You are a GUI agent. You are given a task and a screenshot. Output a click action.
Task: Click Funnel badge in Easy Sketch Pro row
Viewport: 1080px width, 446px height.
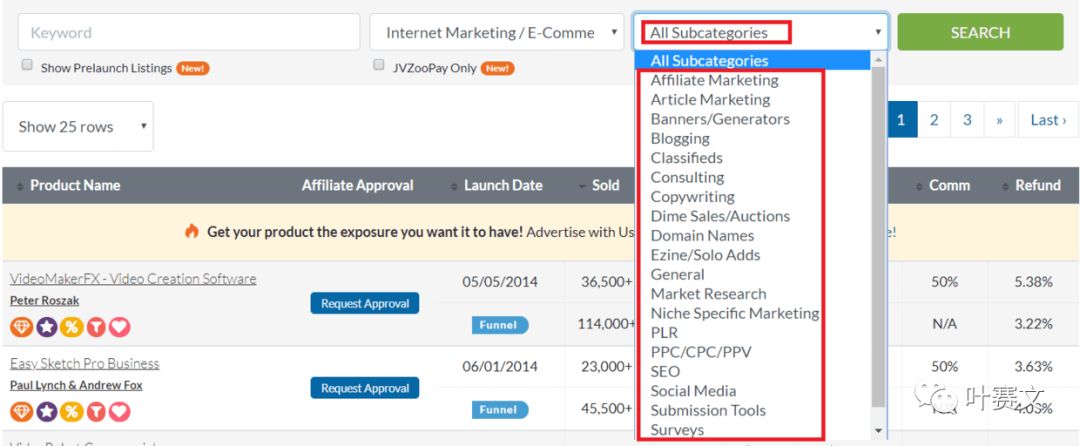pyautogui.click(x=499, y=410)
